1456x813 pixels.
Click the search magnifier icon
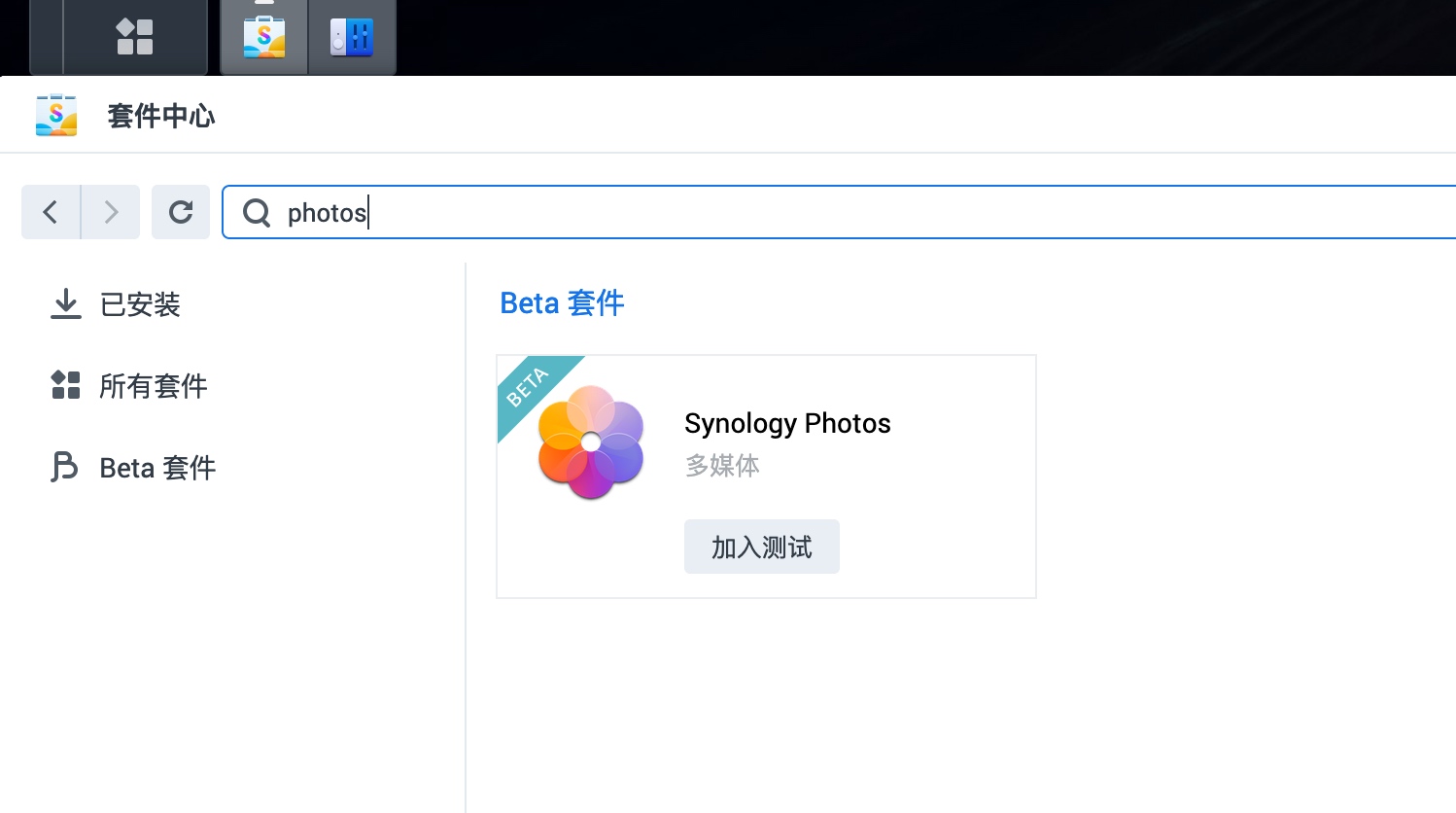(257, 212)
